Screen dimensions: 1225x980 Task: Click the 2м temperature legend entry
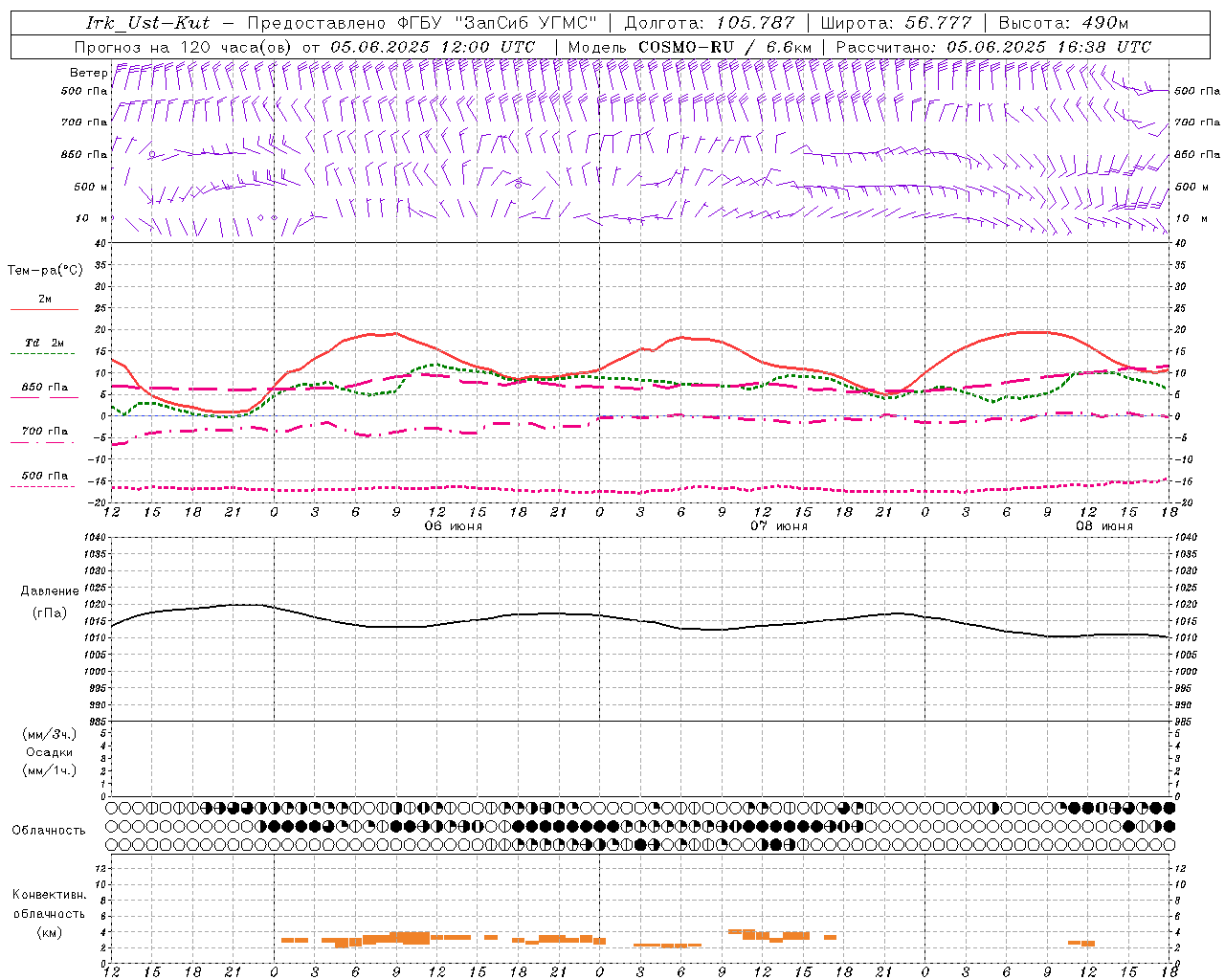(45, 300)
